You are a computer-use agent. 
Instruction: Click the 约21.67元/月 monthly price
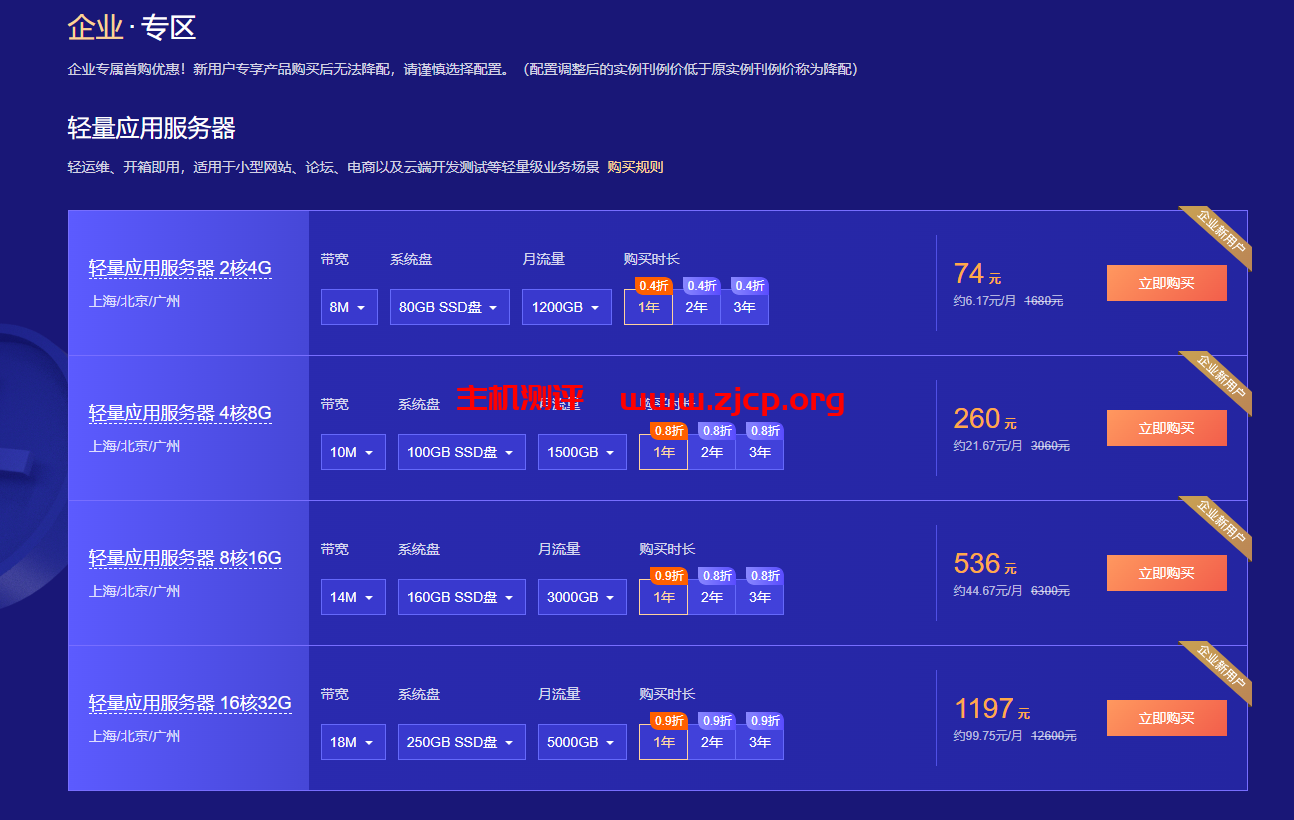tap(988, 445)
